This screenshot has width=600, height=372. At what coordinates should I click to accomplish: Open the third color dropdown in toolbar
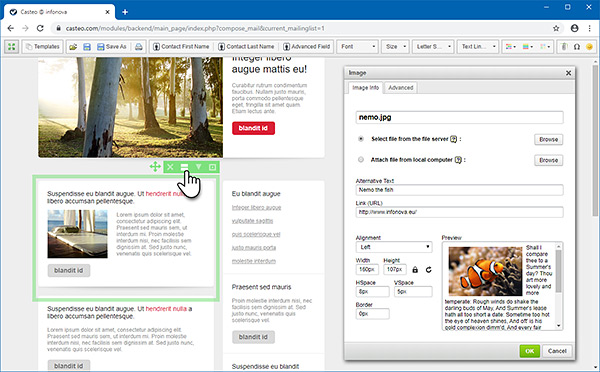pos(545,47)
